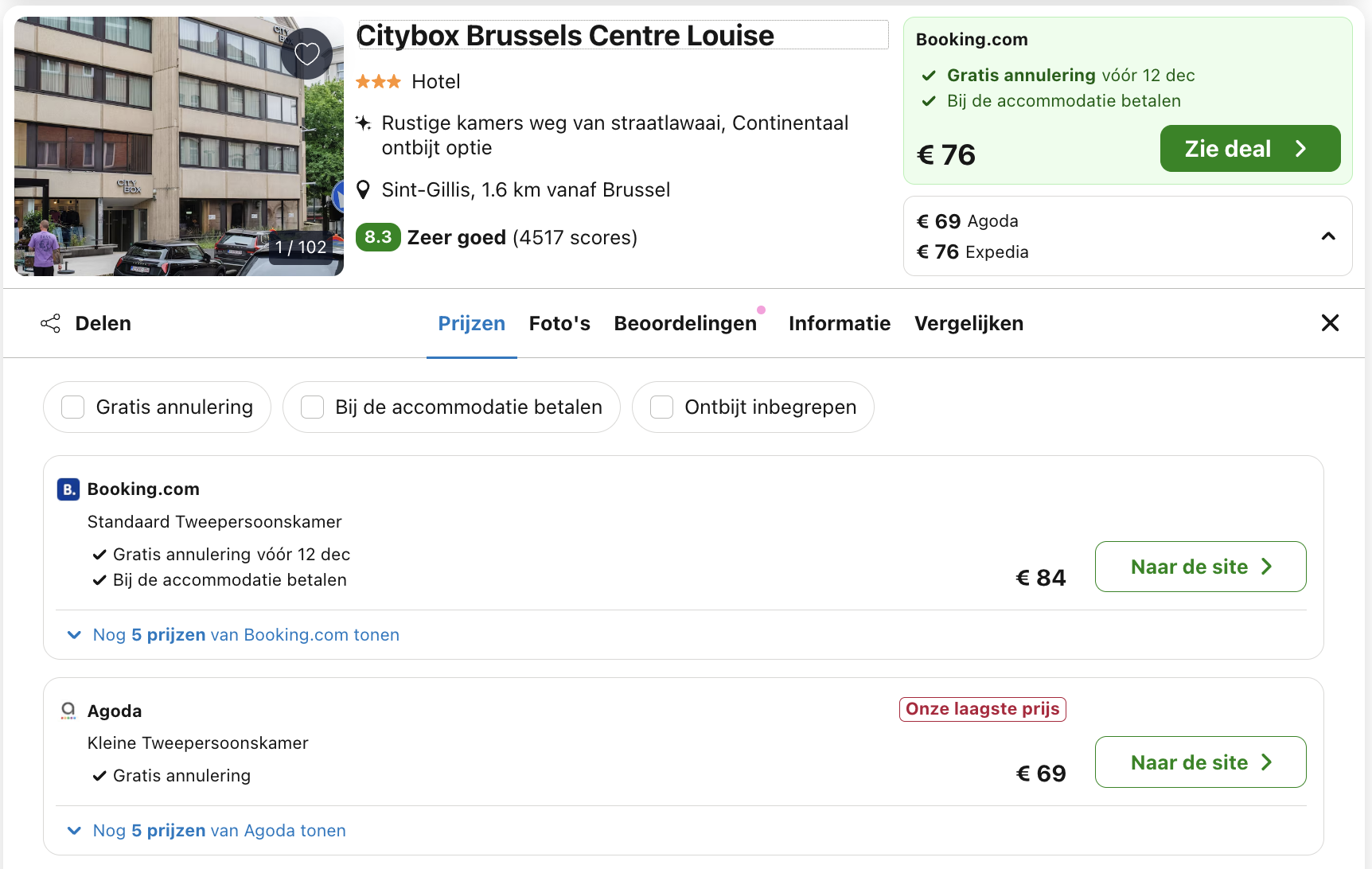Click the three-star rating icons
1372x869 pixels.
(380, 80)
